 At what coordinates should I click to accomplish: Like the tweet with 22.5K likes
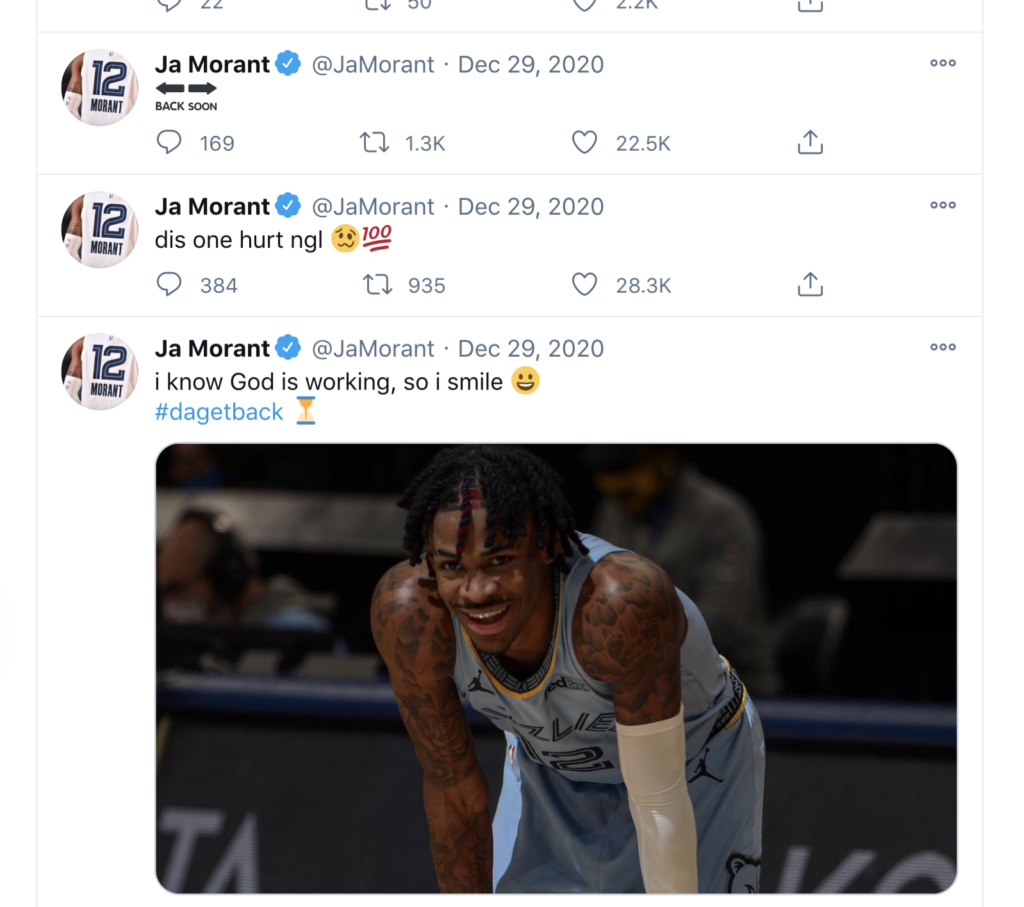click(584, 142)
